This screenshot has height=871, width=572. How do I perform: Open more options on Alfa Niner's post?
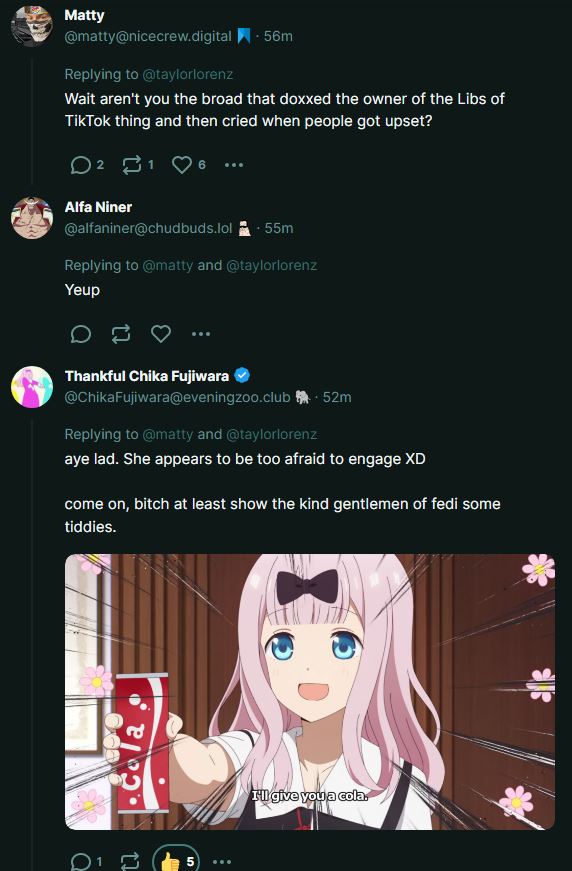(x=200, y=334)
